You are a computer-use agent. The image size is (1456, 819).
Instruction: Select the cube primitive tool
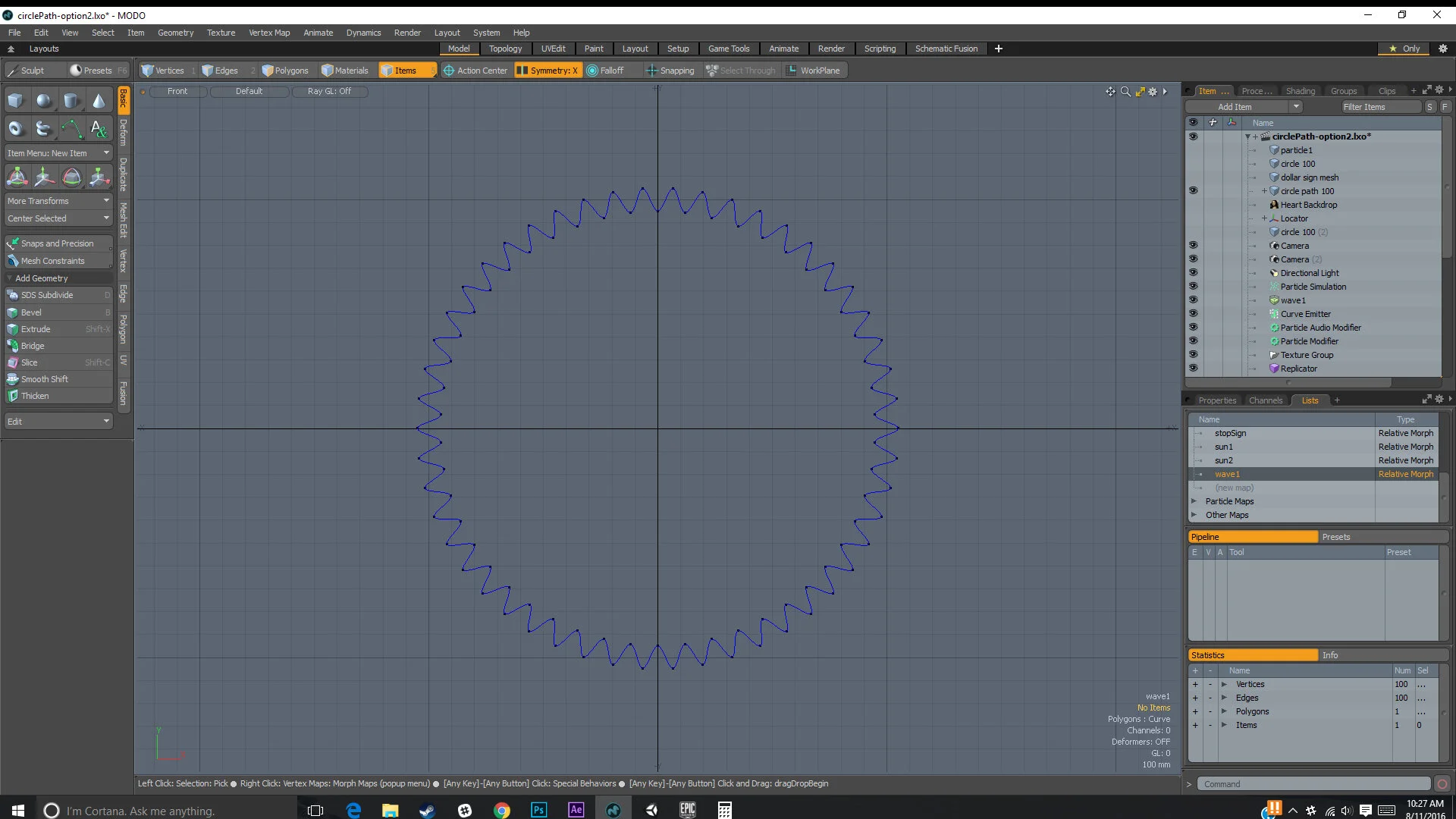click(16, 101)
